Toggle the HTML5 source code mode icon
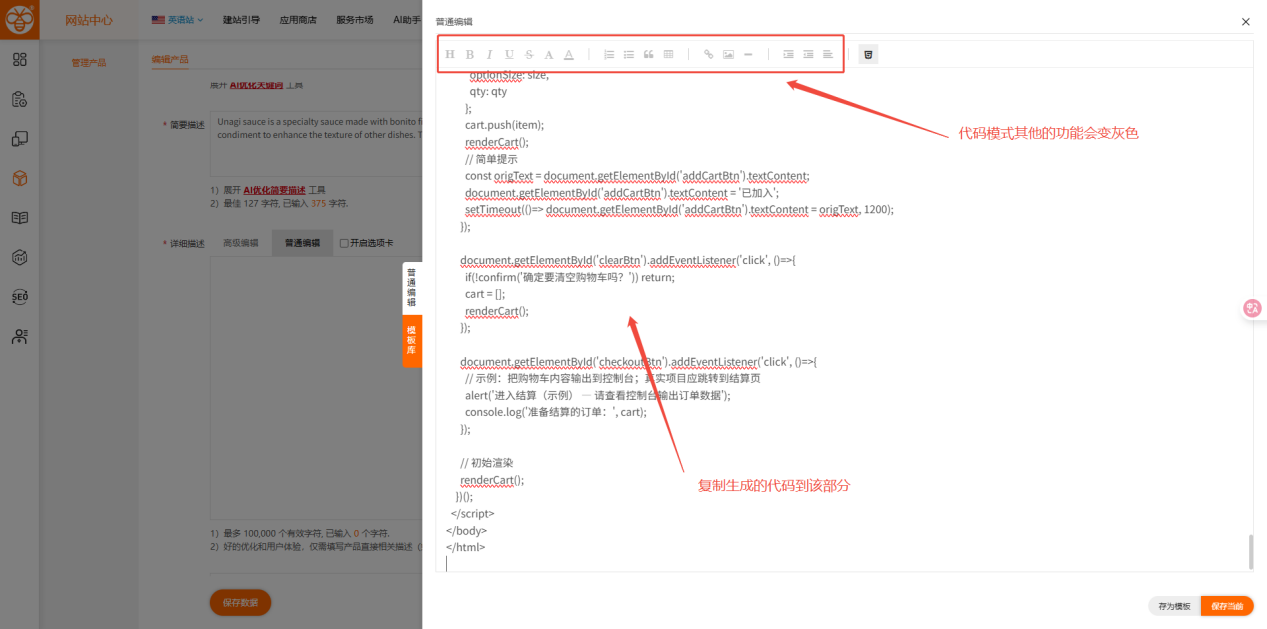Screen dimensions: 1267x629 [x=868, y=54]
